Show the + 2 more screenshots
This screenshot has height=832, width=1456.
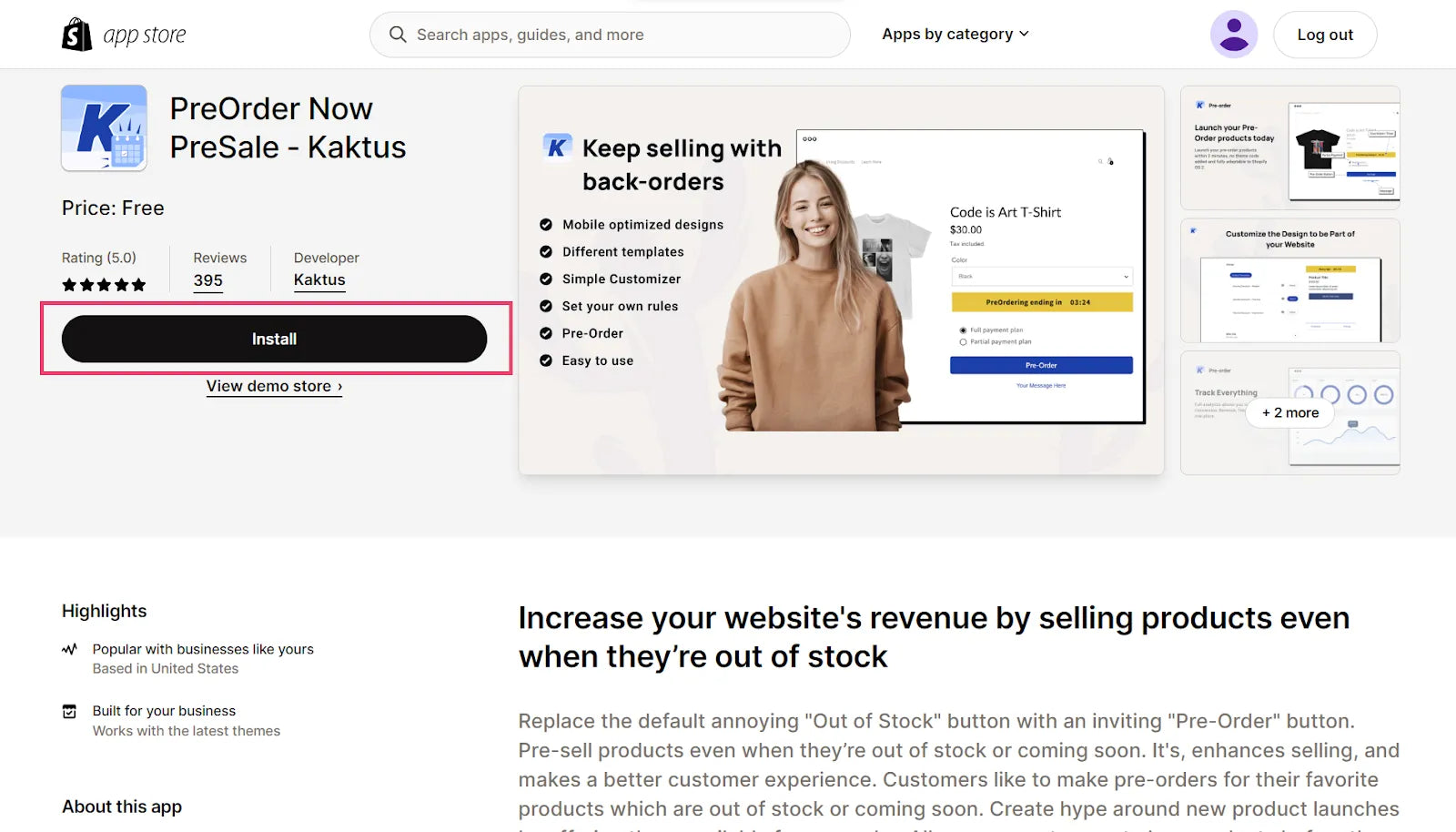pos(1289,412)
